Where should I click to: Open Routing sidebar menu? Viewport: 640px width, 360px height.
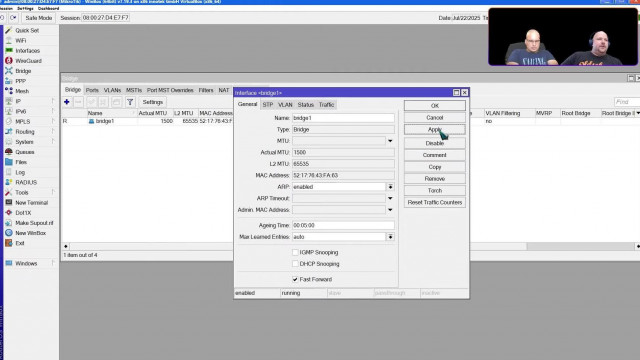click(25, 132)
